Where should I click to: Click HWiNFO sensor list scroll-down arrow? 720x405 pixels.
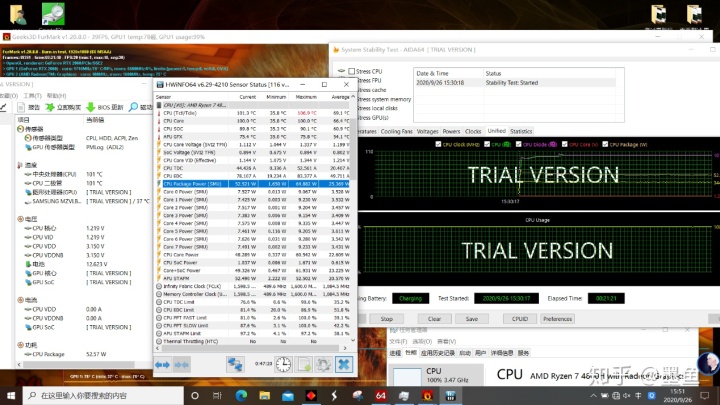tap(353, 341)
